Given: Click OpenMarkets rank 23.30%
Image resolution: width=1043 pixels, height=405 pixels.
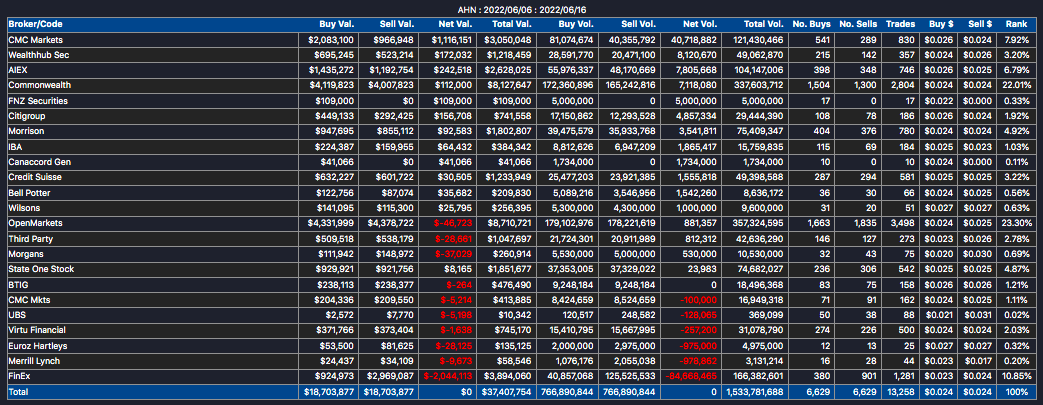Looking at the screenshot, I should (x=1017, y=223).
